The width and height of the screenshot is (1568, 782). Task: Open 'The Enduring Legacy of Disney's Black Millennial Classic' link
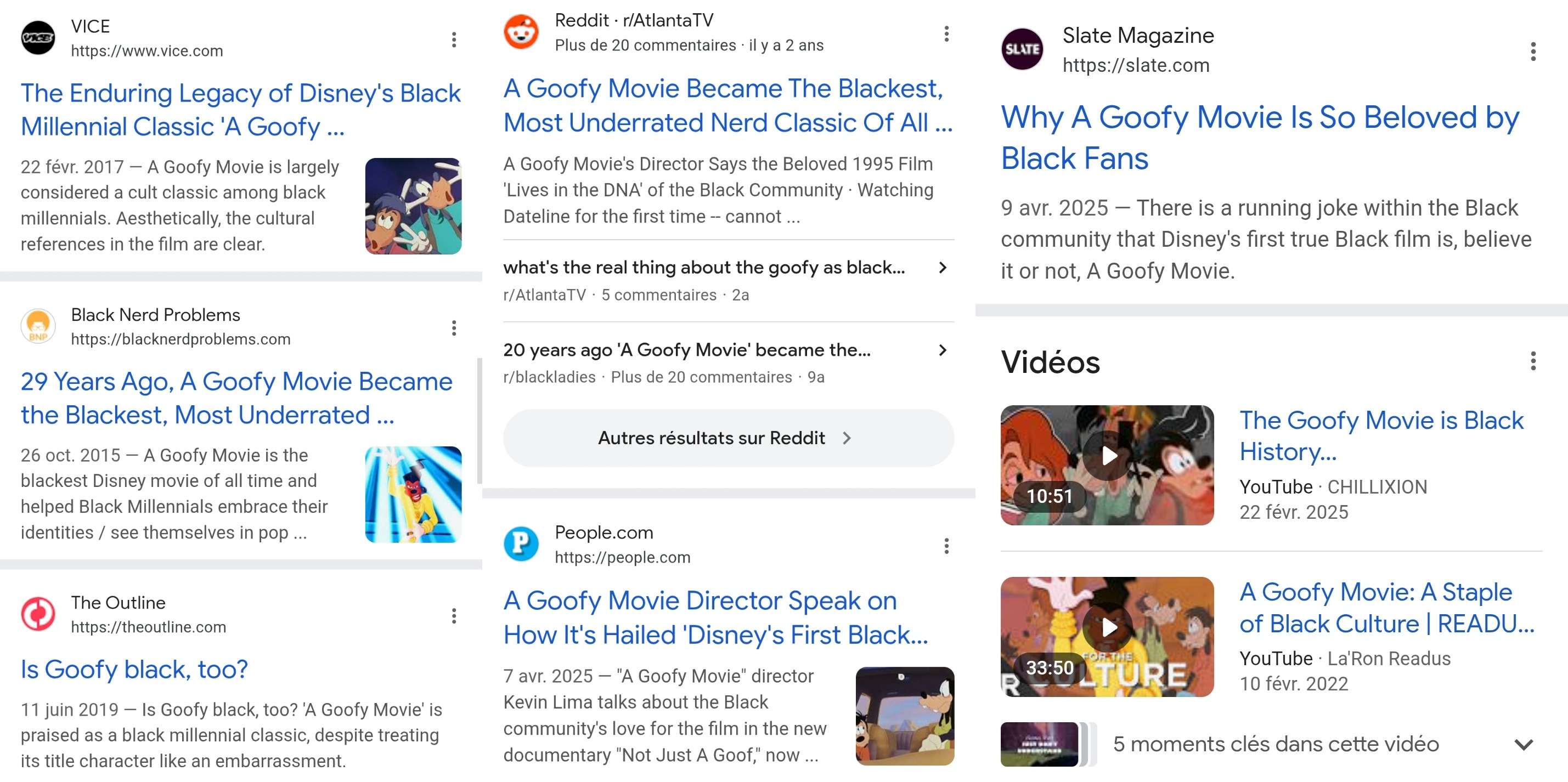pyautogui.click(x=240, y=110)
